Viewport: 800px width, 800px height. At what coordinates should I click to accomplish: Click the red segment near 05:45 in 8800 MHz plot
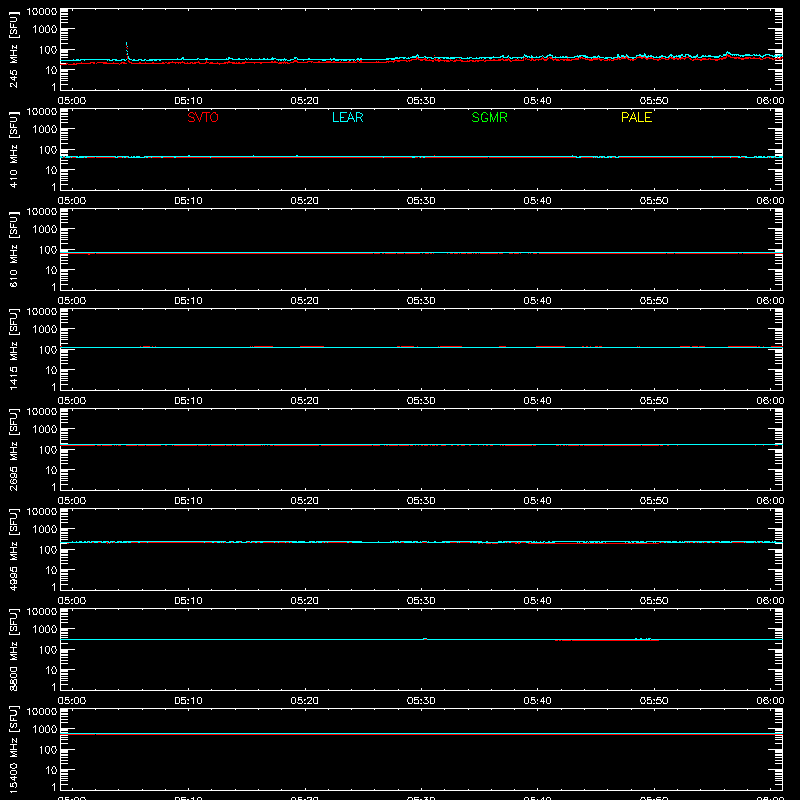(607, 640)
